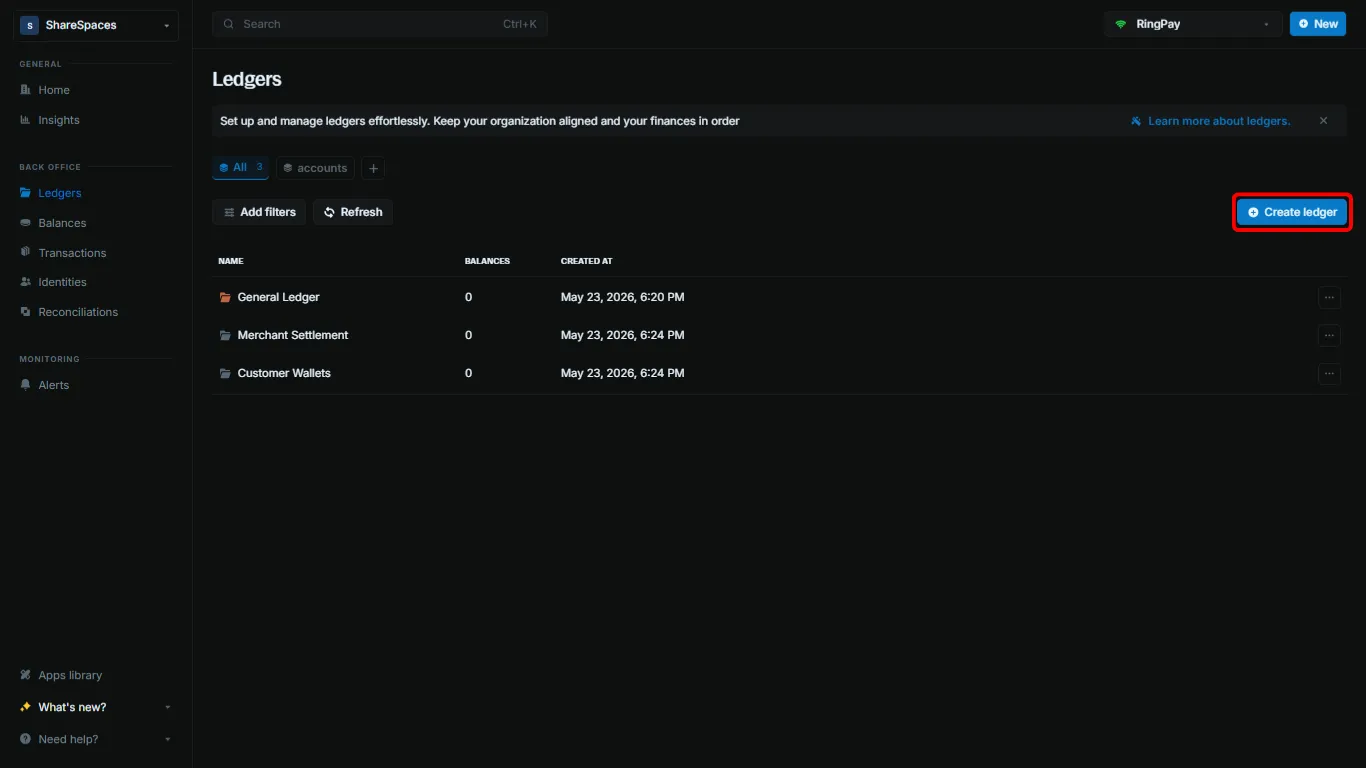Open the General Ledger entry

pos(278,297)
